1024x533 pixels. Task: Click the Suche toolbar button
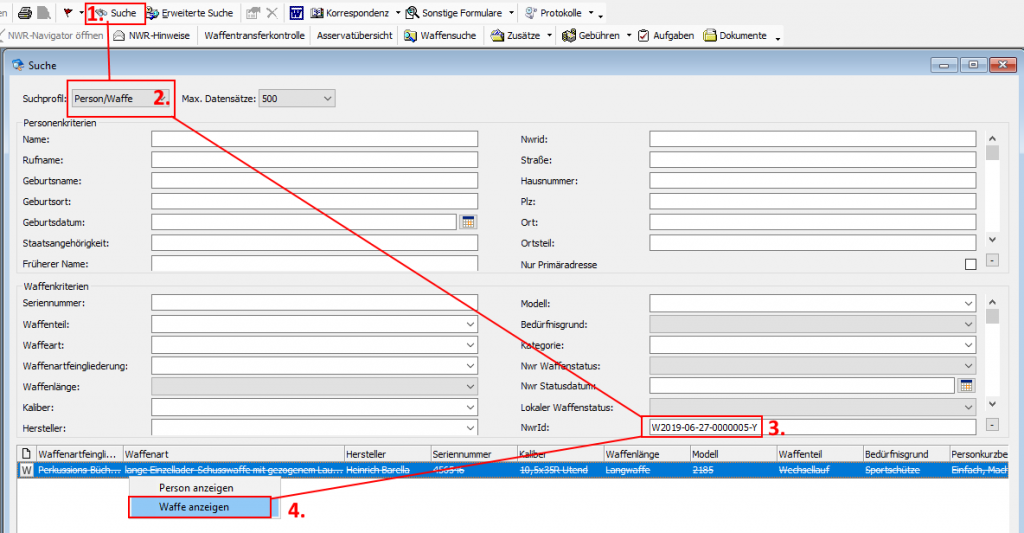click(x=116, y=13)
